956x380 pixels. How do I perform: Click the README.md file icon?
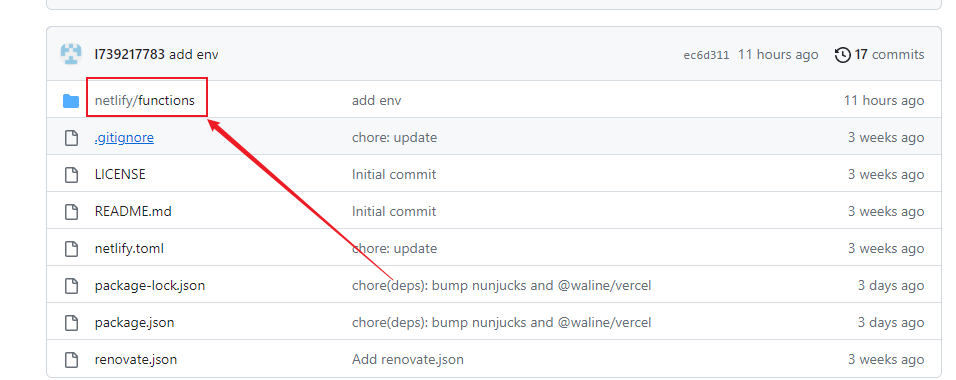click(71, 212)
